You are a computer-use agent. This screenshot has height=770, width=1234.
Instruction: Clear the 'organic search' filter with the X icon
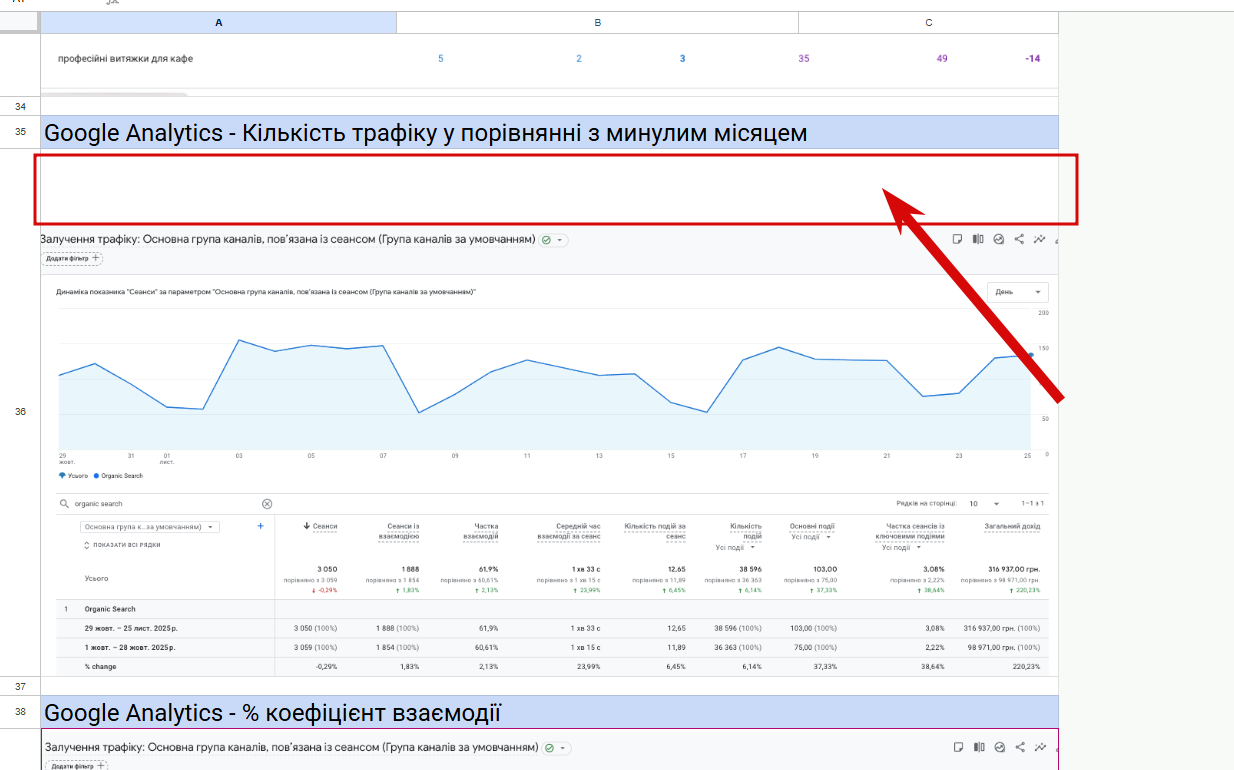[x=267, y=504]
